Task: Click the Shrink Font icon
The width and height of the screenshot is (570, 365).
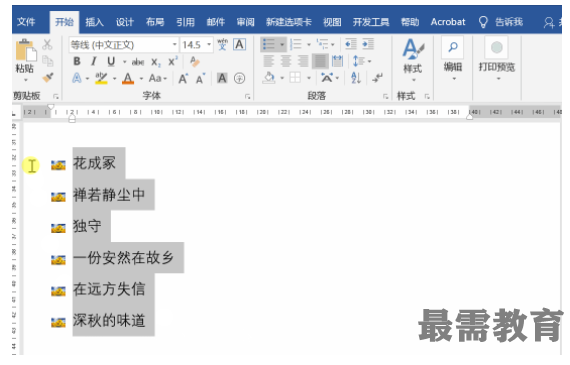Action: tap(200, 78)
